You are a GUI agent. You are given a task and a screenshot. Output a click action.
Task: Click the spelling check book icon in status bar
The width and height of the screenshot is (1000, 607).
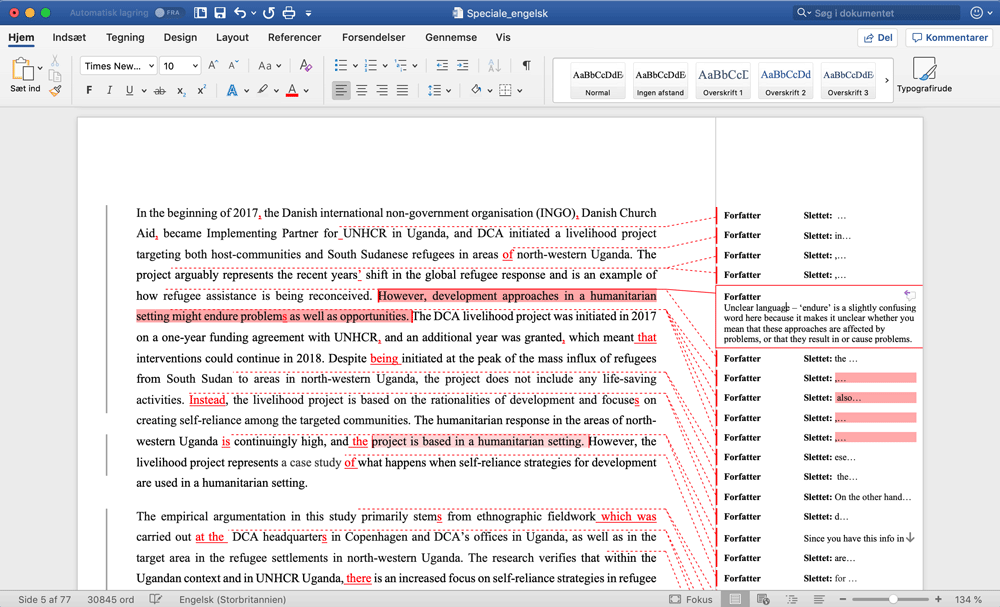156,599
